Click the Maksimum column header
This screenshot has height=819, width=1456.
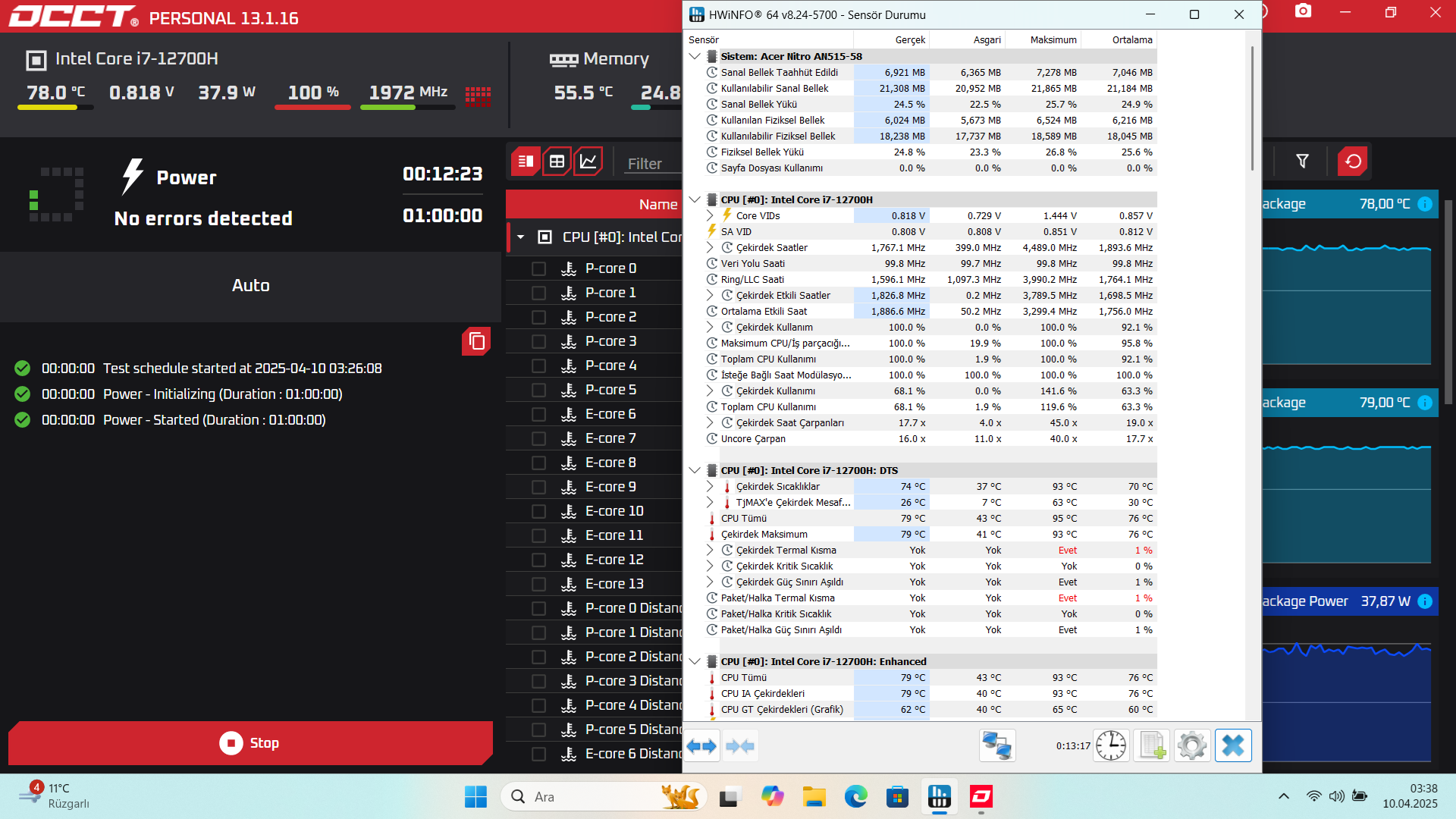1053,39
